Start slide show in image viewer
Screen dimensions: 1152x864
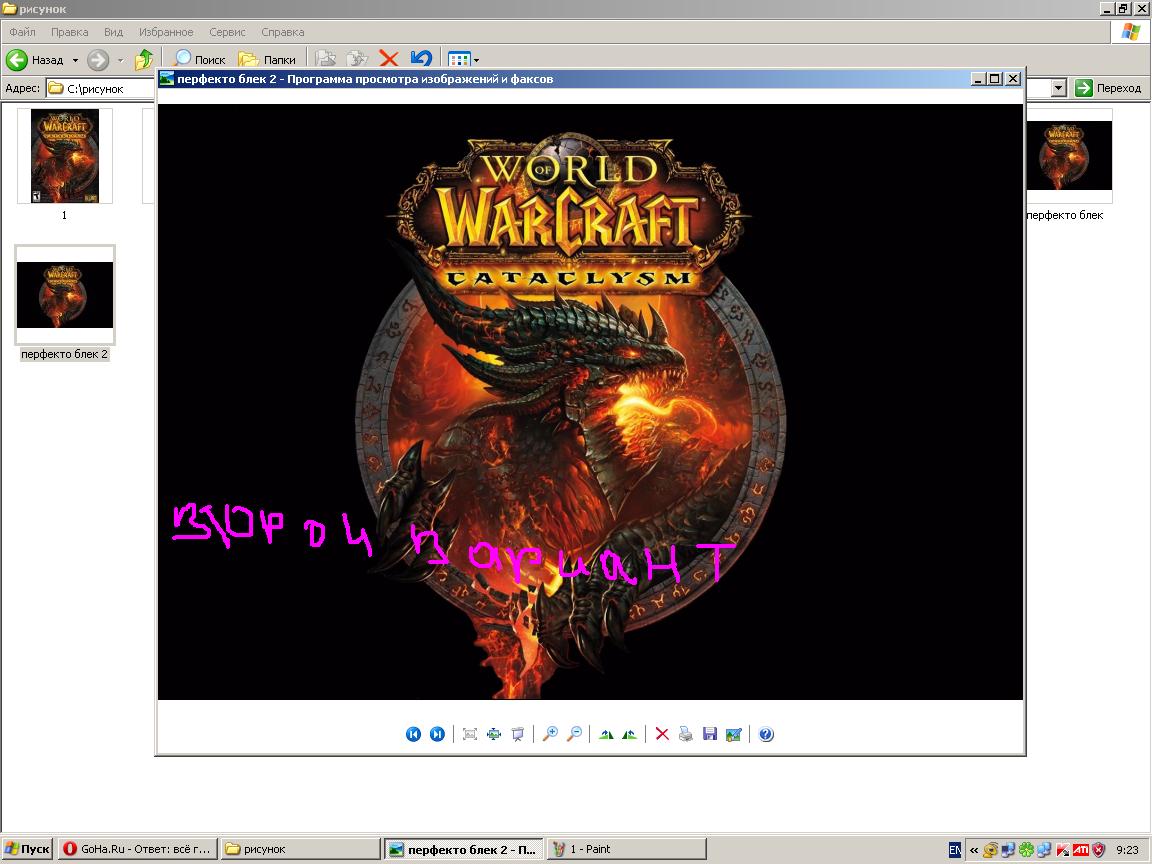(x=517, y=734)
